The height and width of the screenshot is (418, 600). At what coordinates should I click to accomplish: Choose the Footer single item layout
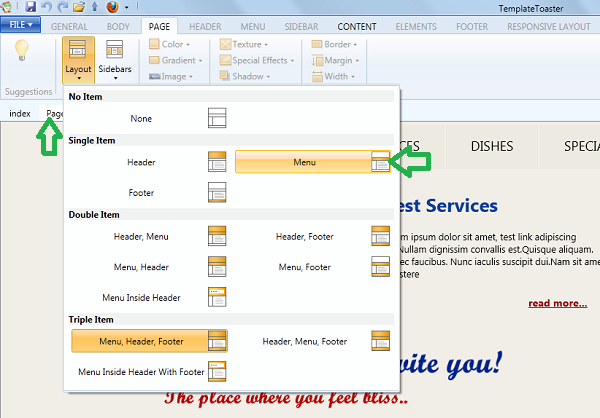(x=217, y=192)
